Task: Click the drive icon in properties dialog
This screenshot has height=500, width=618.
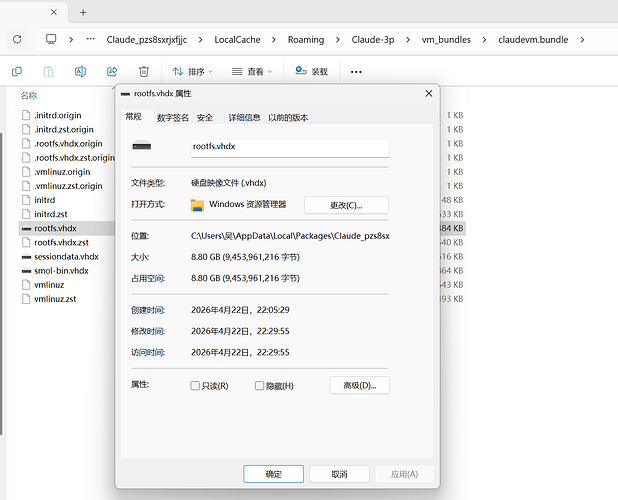Action: [x=142, y=146]
